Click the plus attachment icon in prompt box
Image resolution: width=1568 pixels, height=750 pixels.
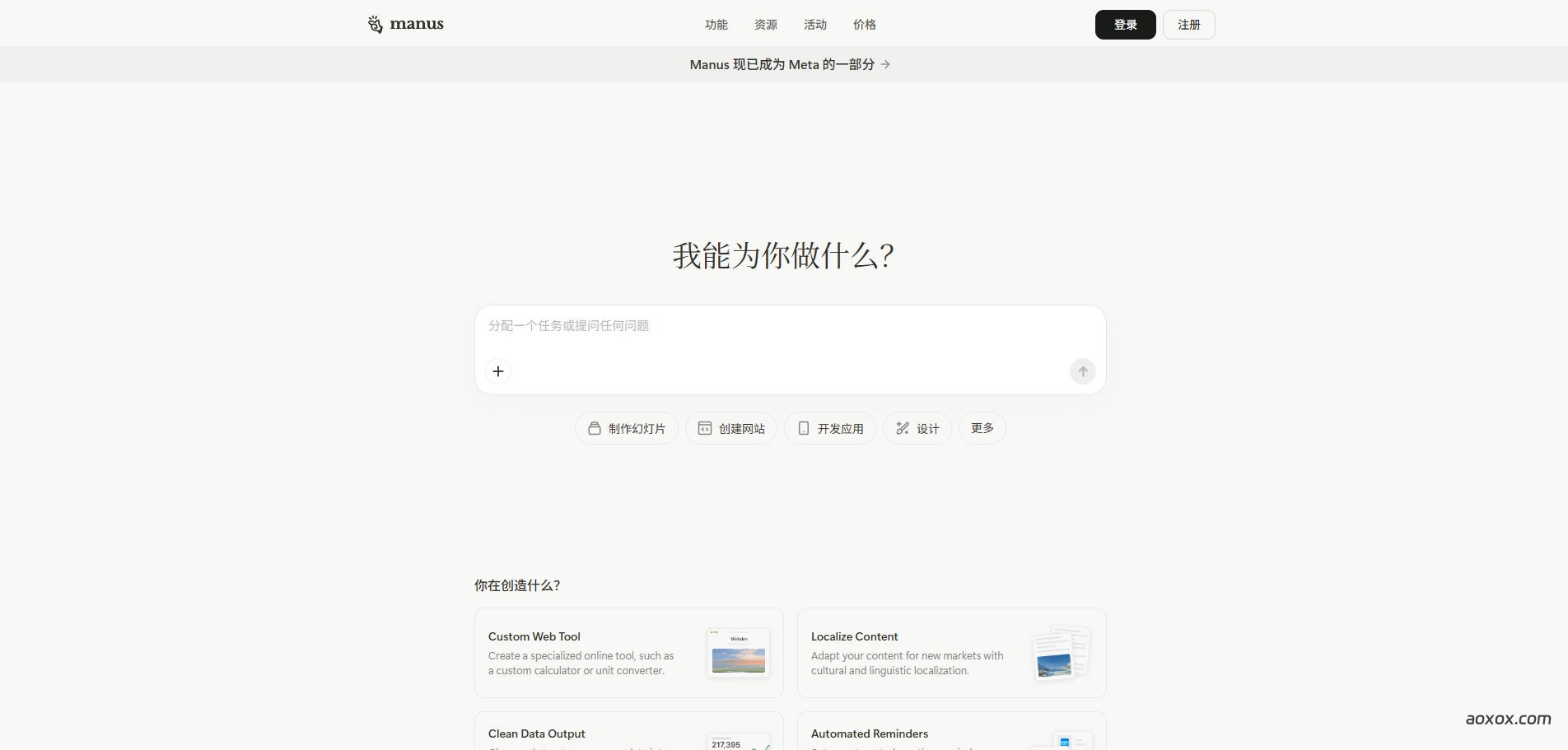point(498,371)
